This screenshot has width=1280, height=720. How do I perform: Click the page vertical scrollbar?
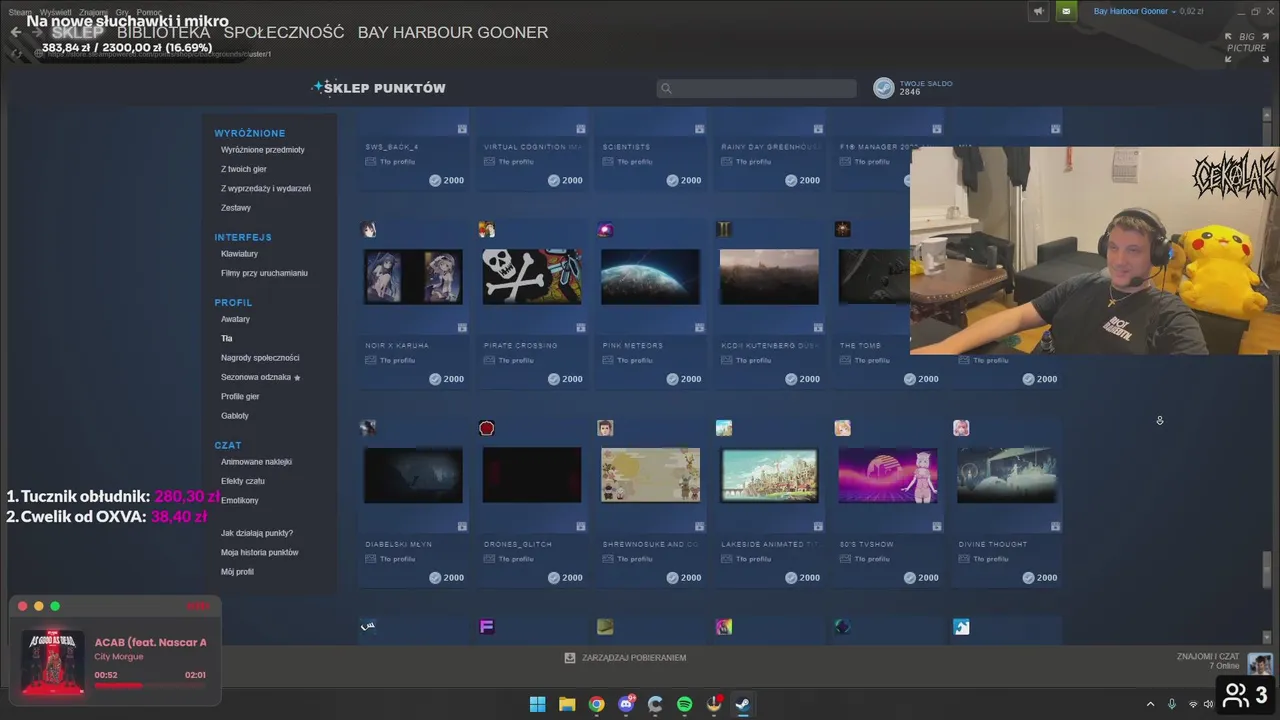coord(1268,571)
